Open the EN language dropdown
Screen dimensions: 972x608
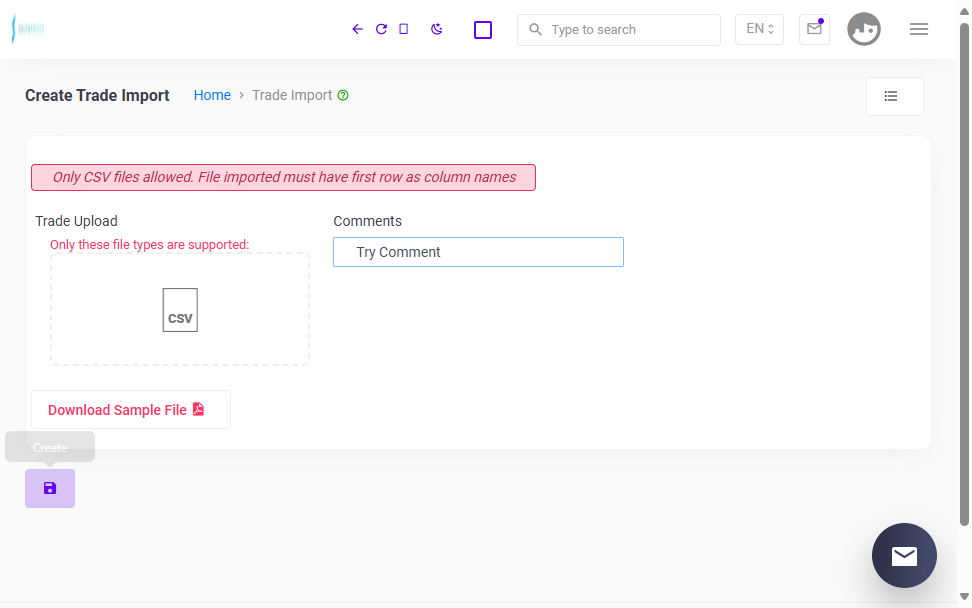(759, 29)
